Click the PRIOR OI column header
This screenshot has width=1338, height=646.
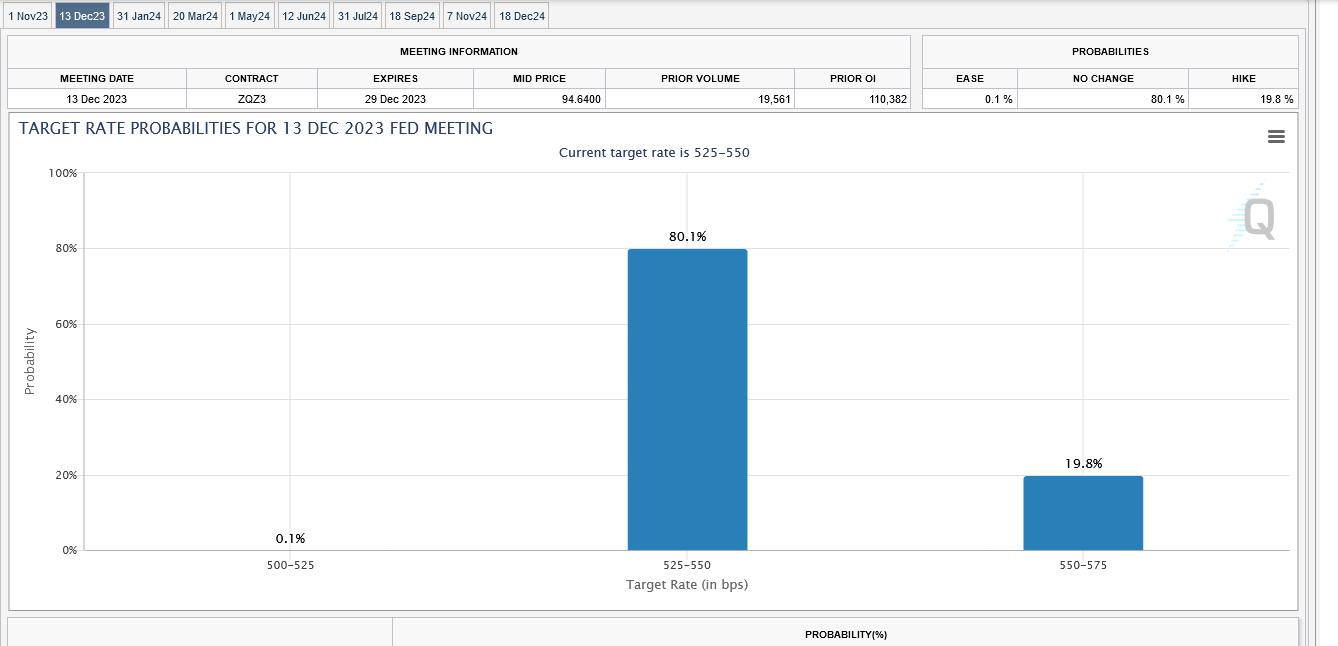pyautogui.click(x=853, y=78)
